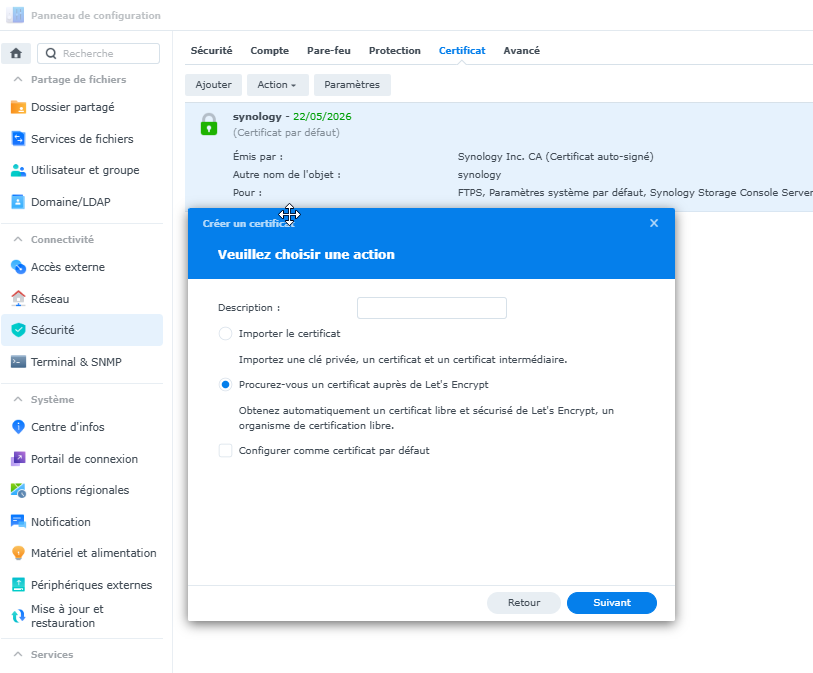
Task: Enable Configurer comme certificat par défaut
Action: point(225,451)
